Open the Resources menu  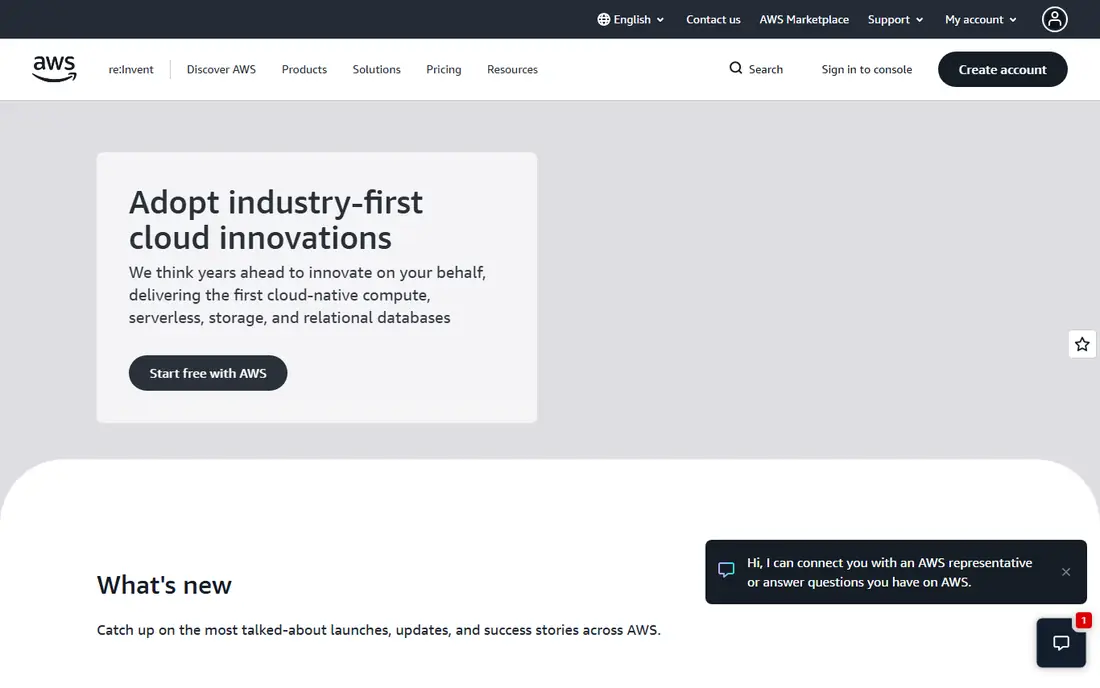[512, 69]
